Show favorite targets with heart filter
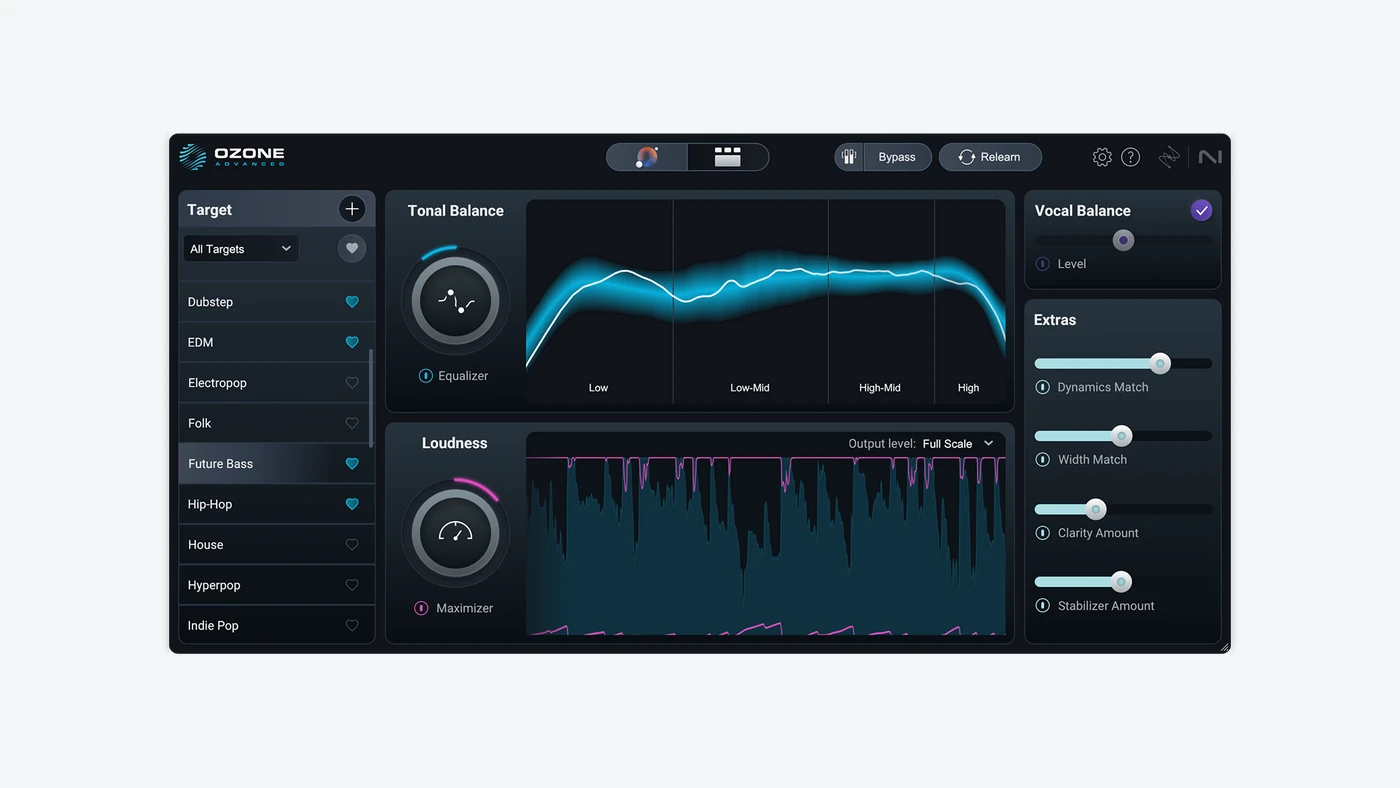The image size is (1400, 788). [351, 249]
